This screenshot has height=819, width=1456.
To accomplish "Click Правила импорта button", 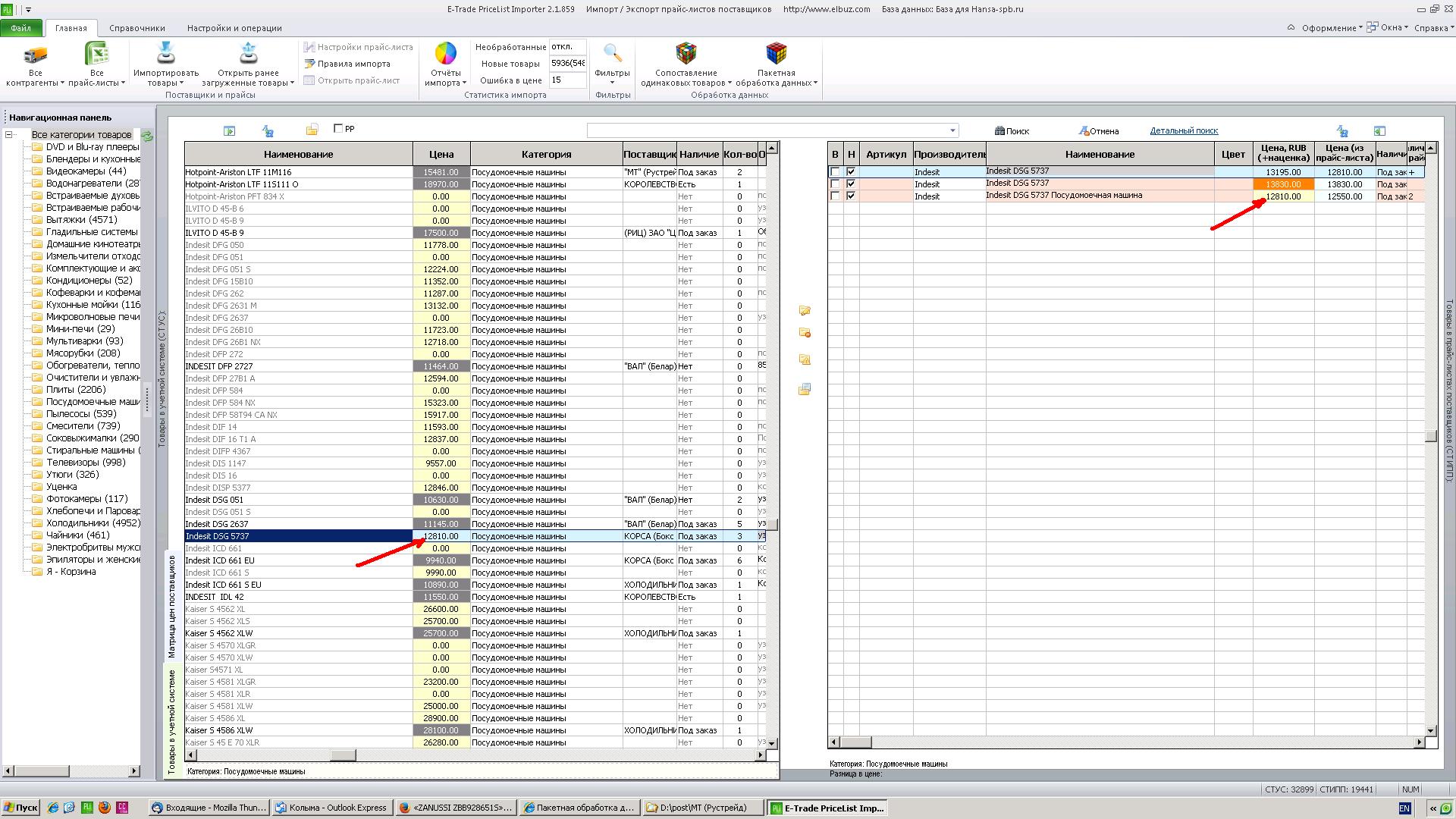I will click(347, 64).
